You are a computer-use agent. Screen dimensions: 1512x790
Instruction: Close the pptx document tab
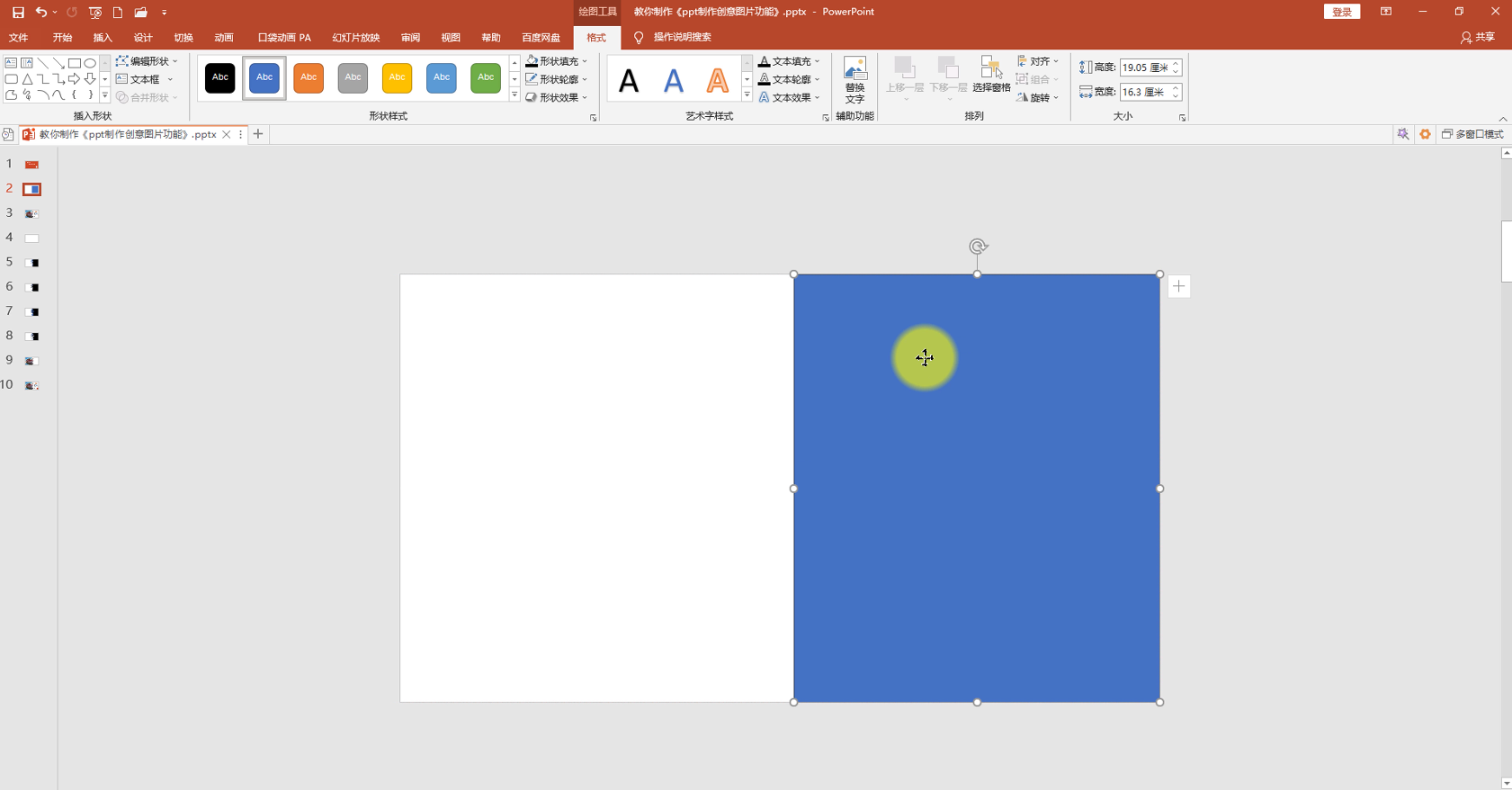(x=227, y=134)
